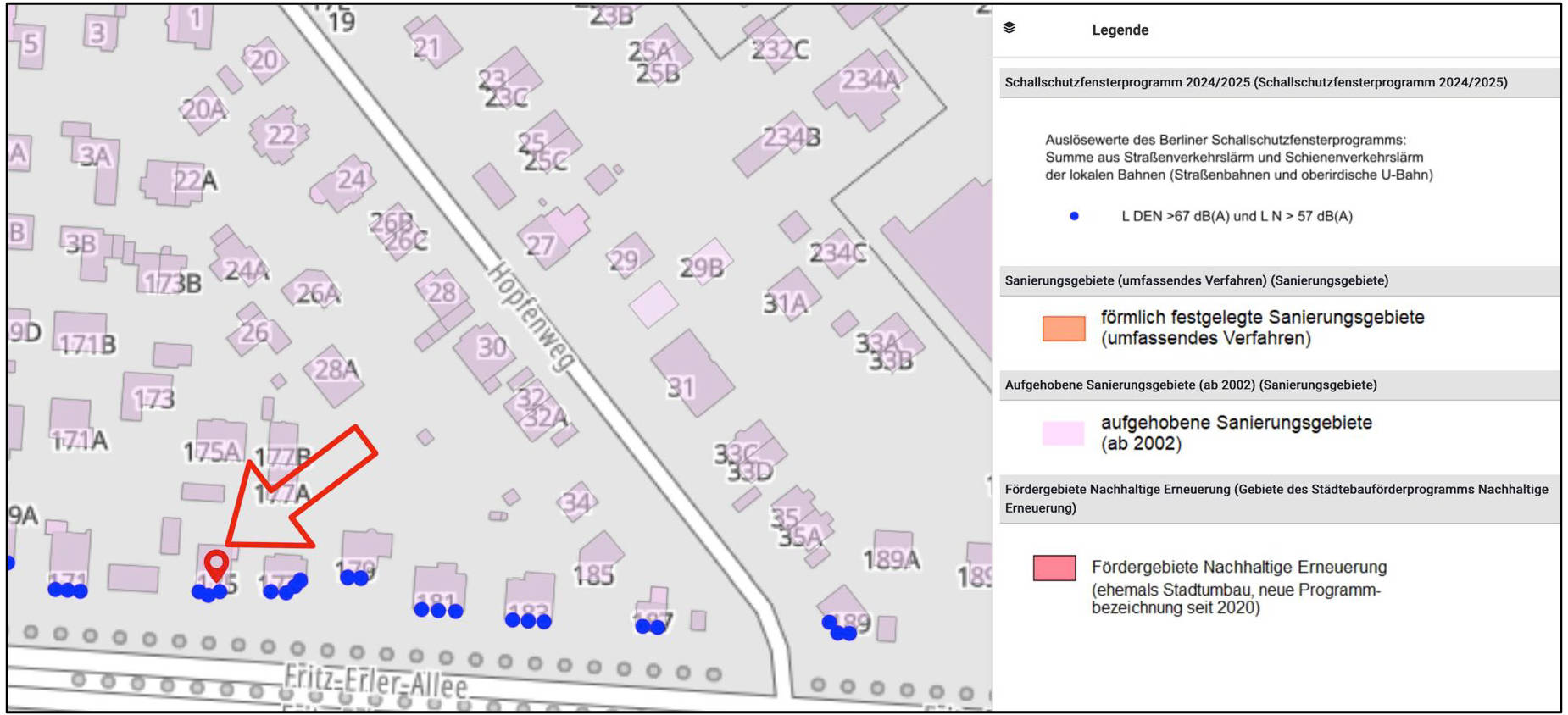The image size is (1568, 715).
Task: Click the blue dot symbol in the legend
Action: (x=1074, y=216)
